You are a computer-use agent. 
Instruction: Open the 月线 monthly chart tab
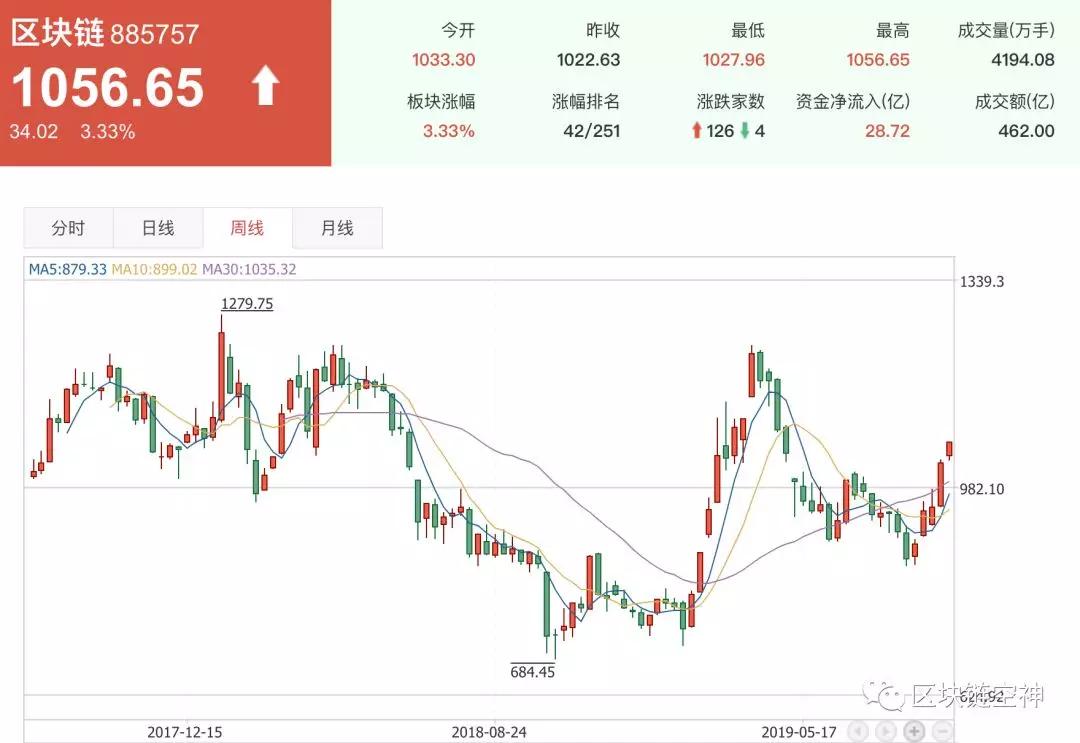pyautogui.click(x=337, y=228)
